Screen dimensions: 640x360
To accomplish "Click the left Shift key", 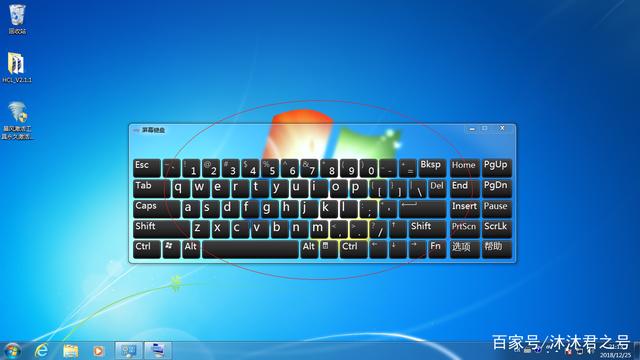I will point(161,229).
